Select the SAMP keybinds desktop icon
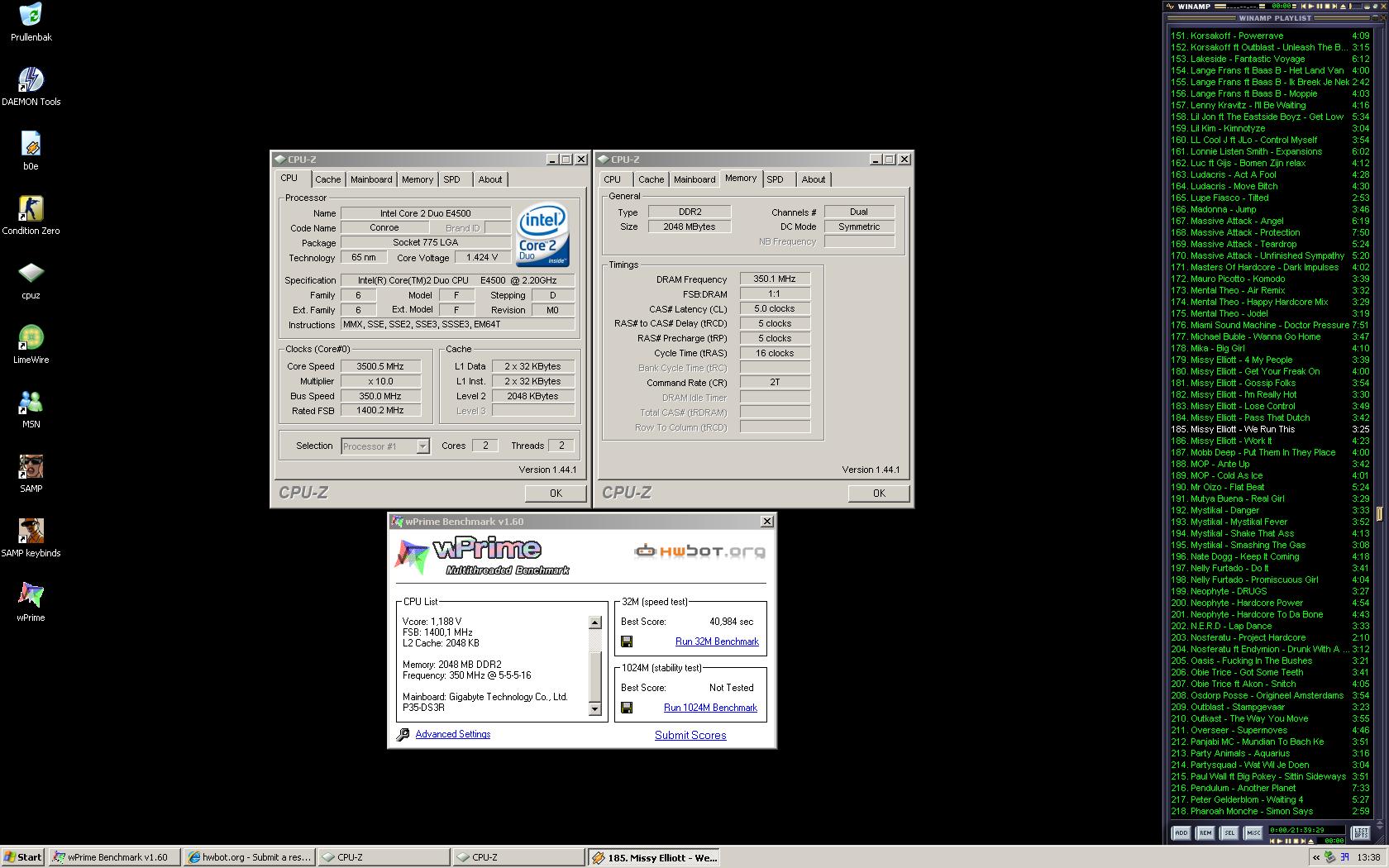Image resolution: width=1389 pixels, height=868 pixels. point(31,531)
